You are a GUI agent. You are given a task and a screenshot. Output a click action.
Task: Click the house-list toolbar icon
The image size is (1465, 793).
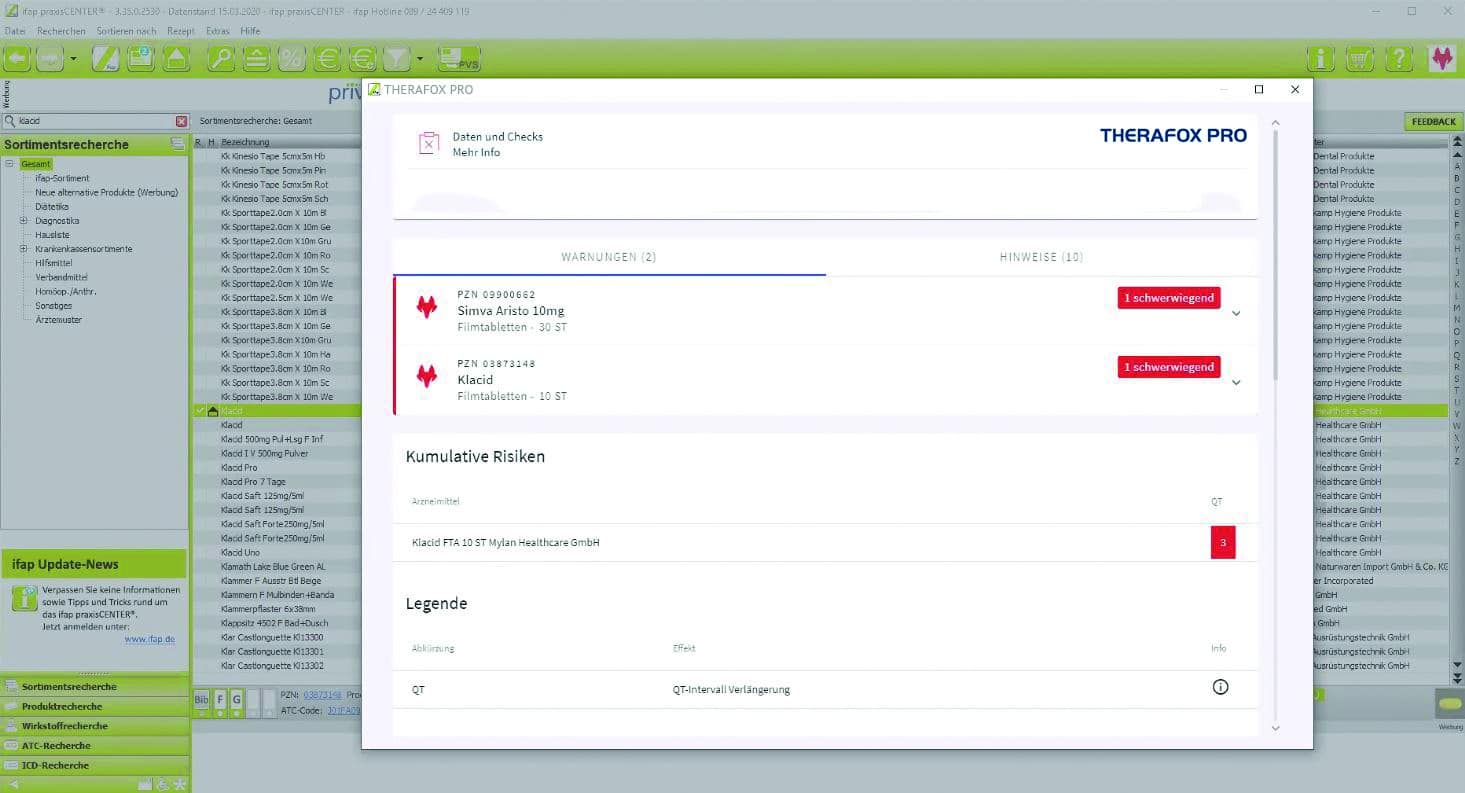click(176, 59)
